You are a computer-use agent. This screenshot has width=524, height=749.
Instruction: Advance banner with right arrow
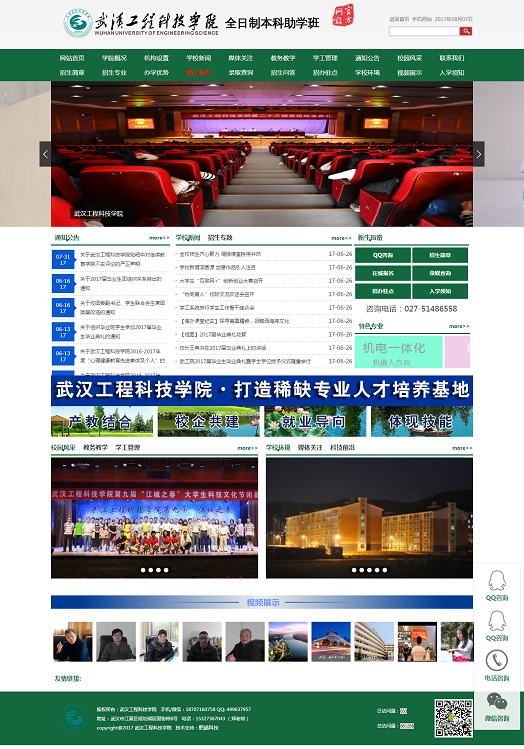(479, 154)
